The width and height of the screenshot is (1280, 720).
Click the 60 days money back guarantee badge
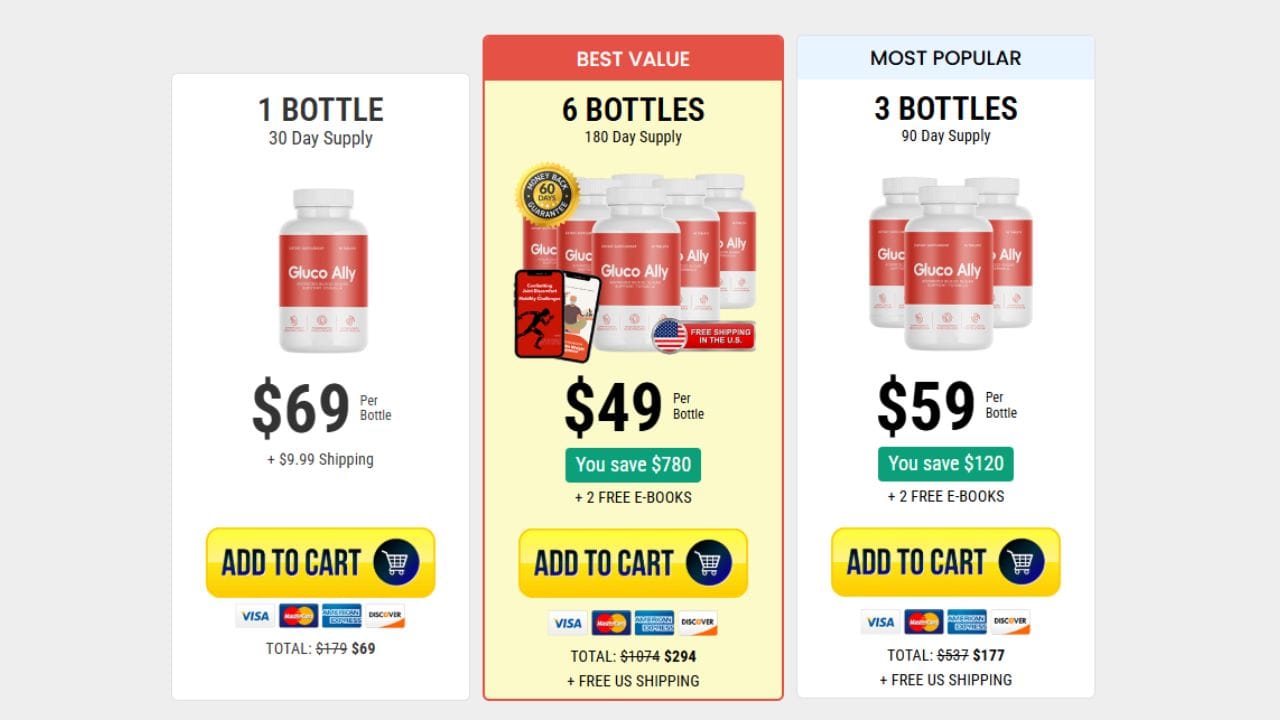547,195
